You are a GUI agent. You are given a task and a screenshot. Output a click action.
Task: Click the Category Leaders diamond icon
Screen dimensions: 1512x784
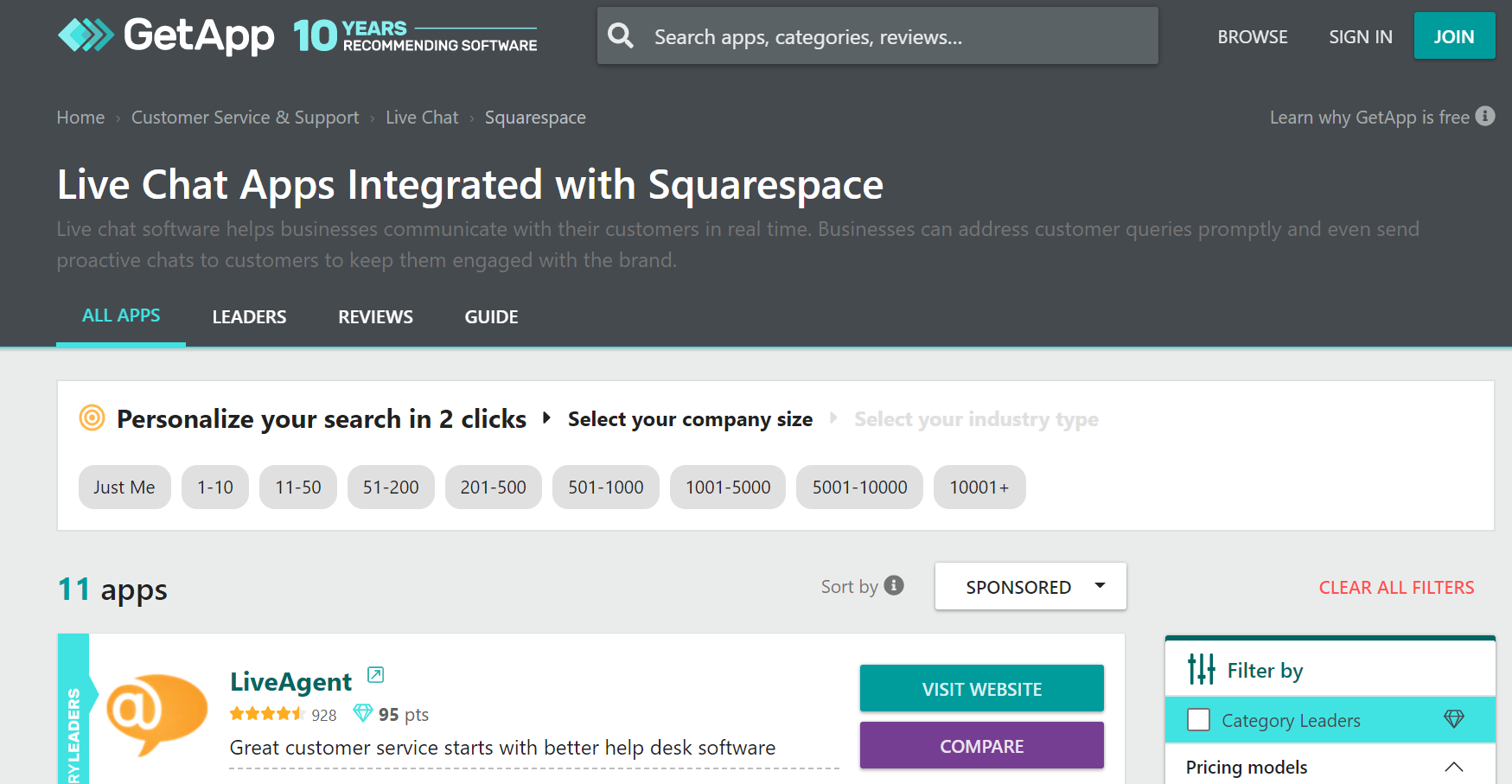click(x=1454, y=719)
